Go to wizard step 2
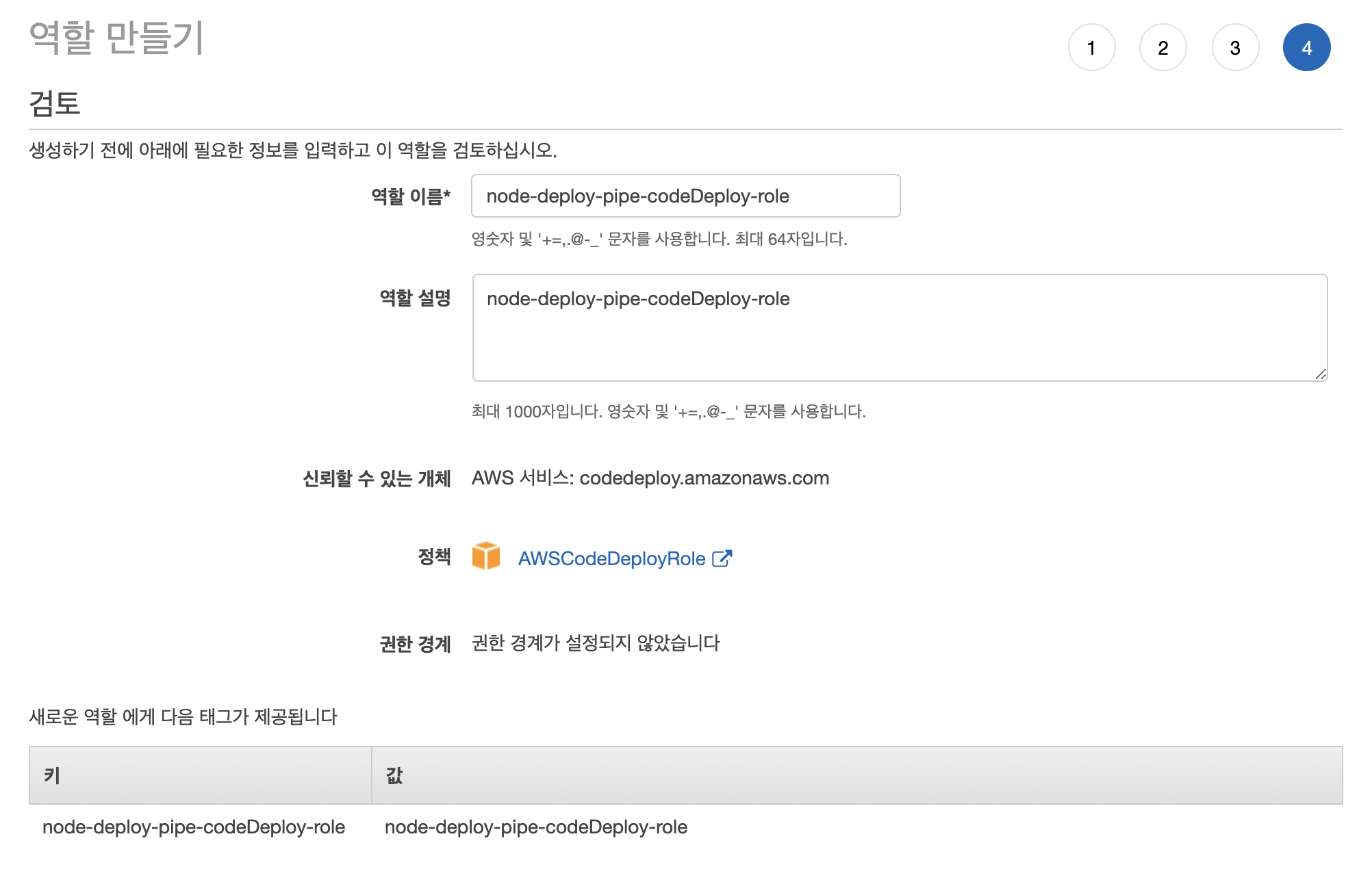The height and width of the screenshot is (895, 1372). pos(1163,48)
